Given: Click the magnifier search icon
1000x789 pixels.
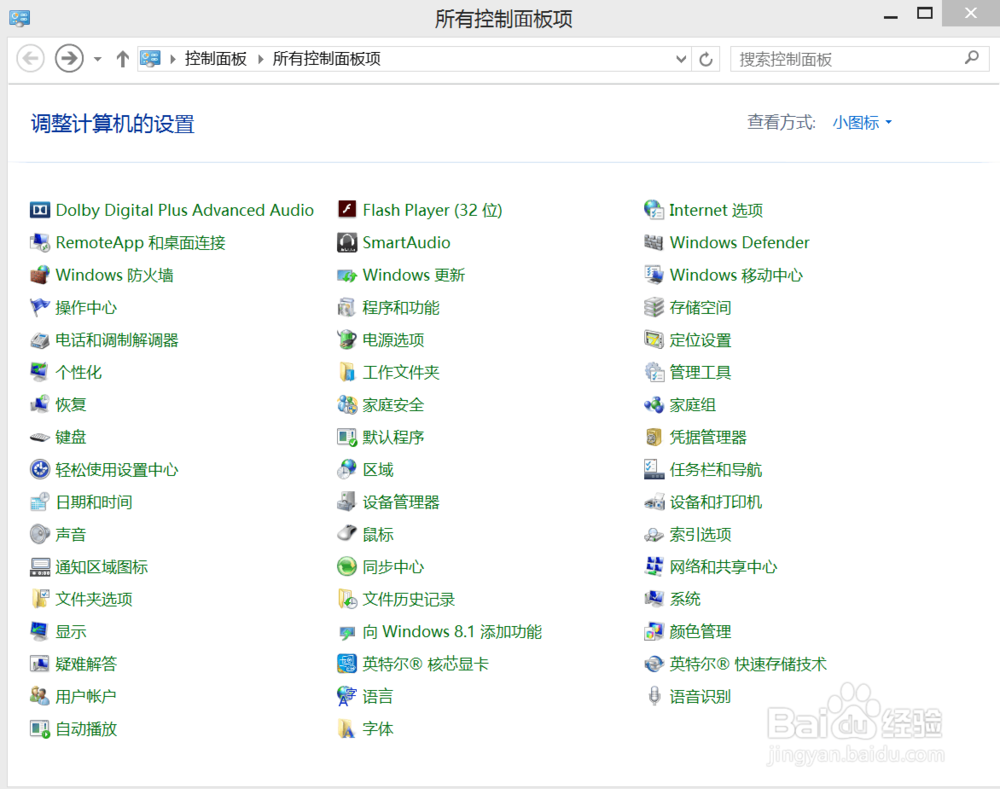Looking at the screenshot, I should (x=971, y=58).
